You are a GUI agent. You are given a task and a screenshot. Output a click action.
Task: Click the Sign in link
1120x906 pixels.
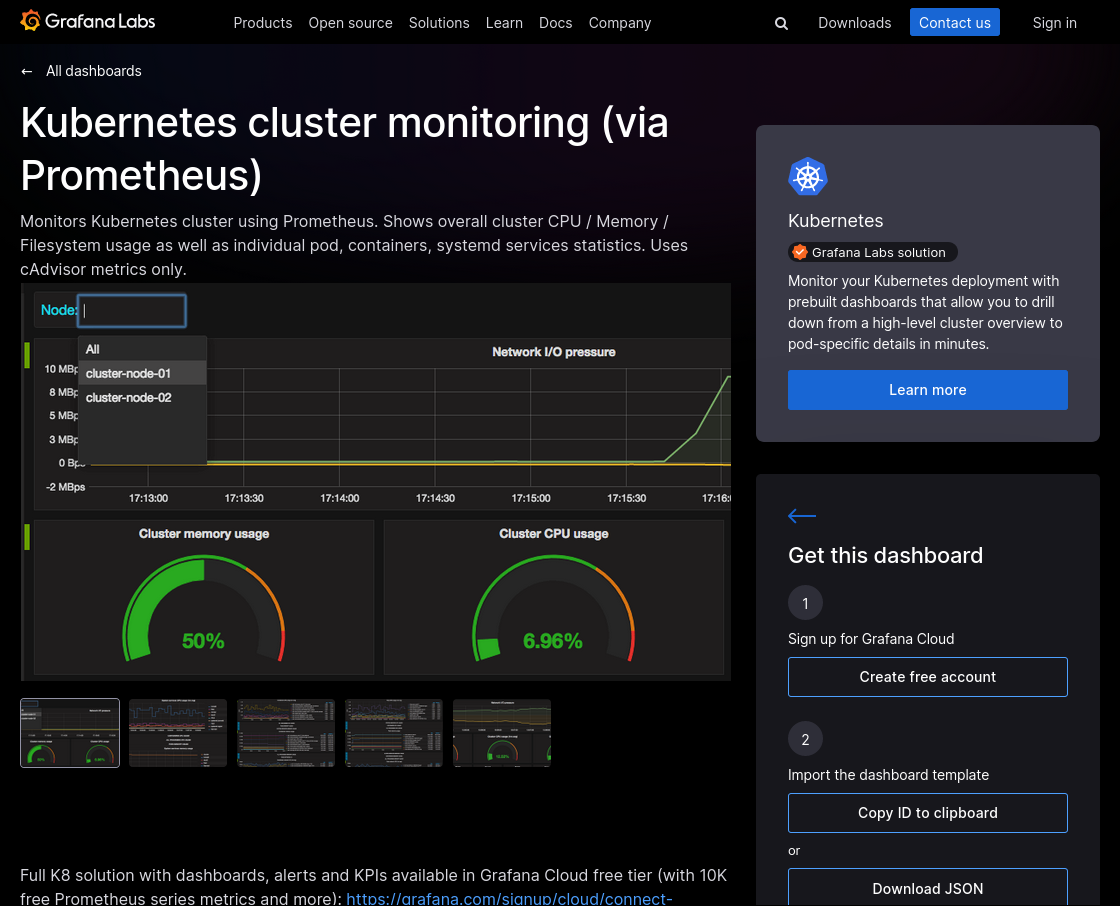click(x=1054, y=23)
